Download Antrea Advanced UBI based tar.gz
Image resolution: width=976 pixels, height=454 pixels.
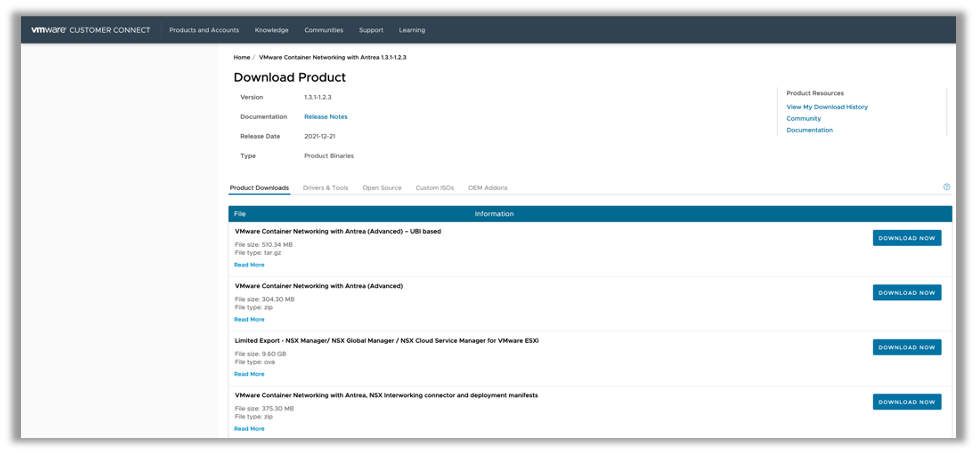click(x=906, y=238)
